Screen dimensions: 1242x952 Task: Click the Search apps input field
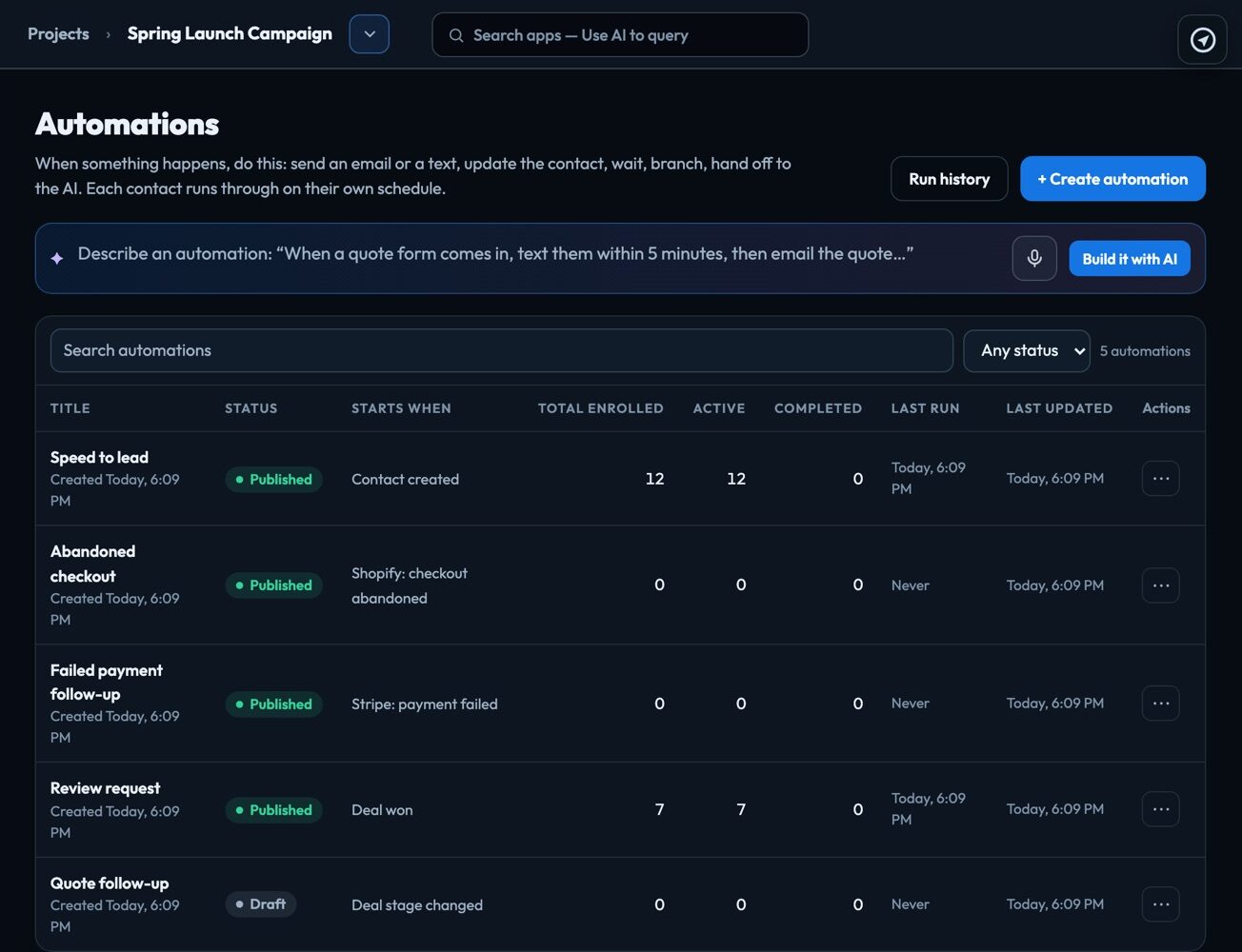click(620, 35)
